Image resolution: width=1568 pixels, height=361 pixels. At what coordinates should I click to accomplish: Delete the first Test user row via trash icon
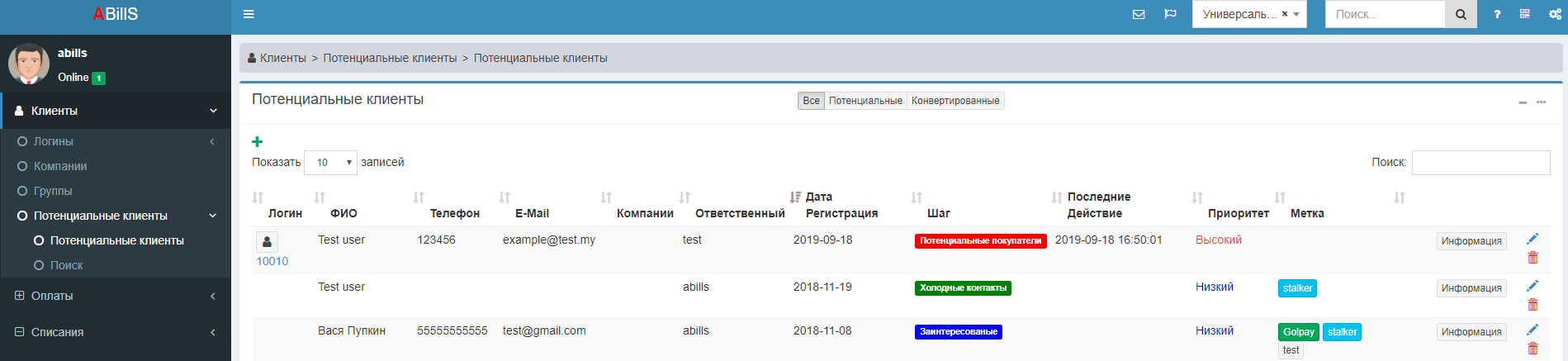[1532, 259]
